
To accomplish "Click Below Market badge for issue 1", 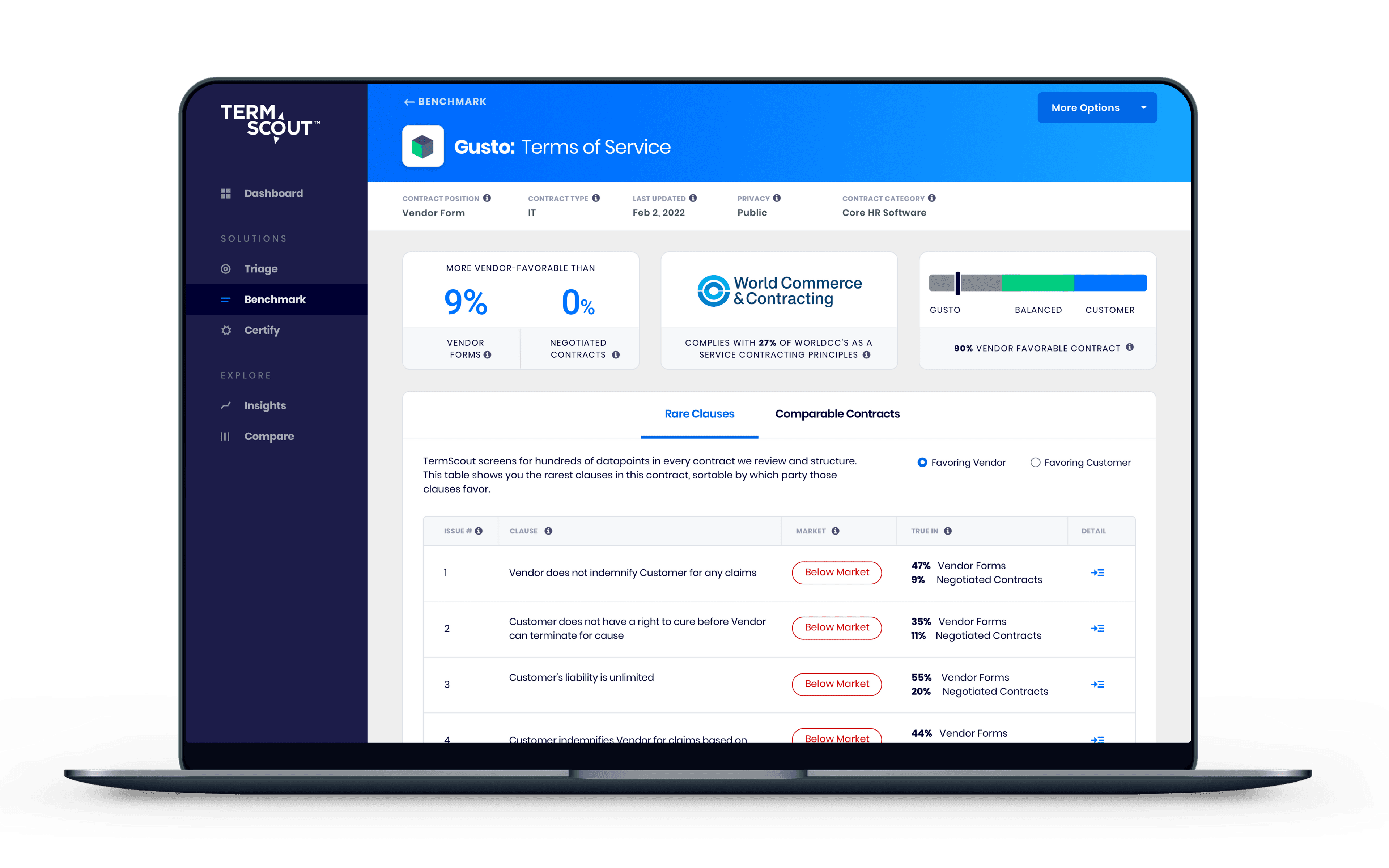I will coord(837,573).
